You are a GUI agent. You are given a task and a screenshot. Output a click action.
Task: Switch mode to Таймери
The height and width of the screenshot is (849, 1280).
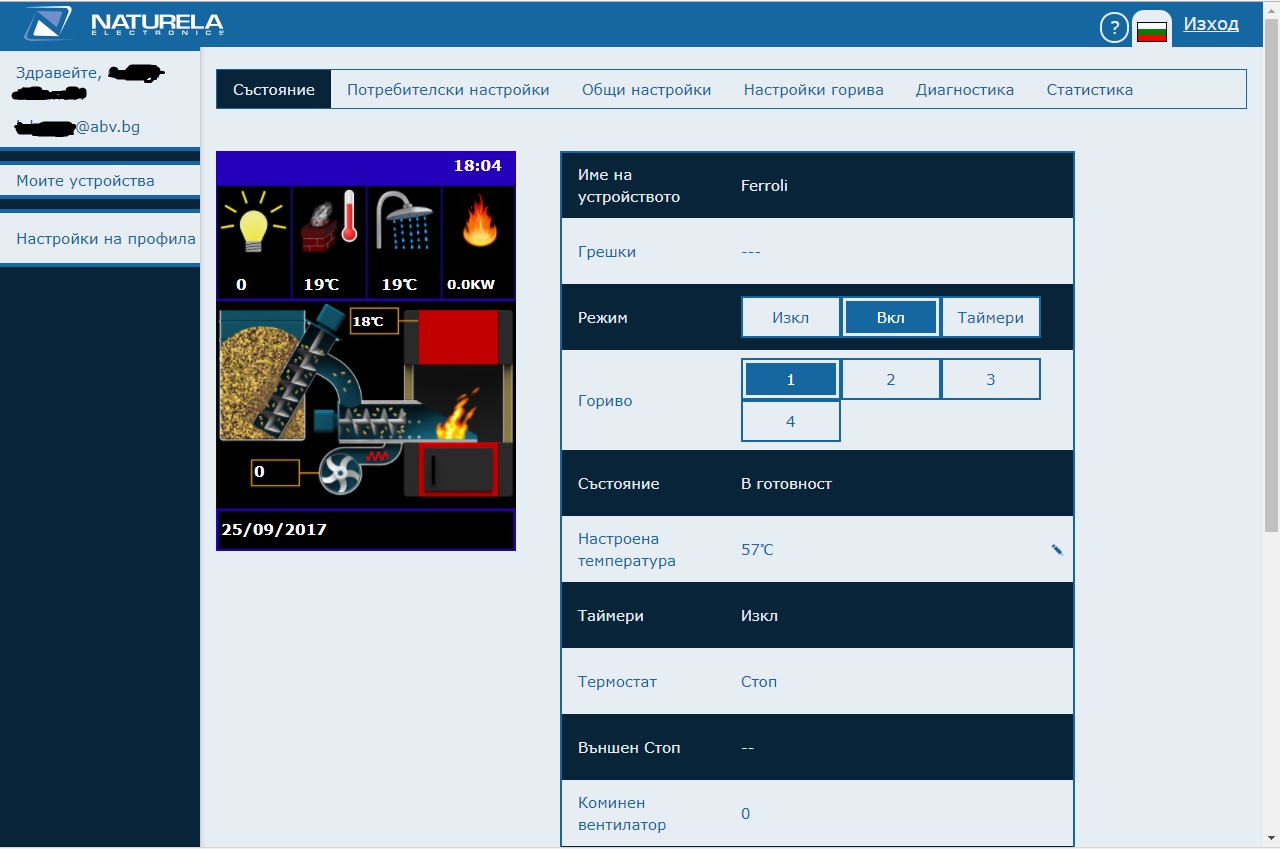coord(990,317)
